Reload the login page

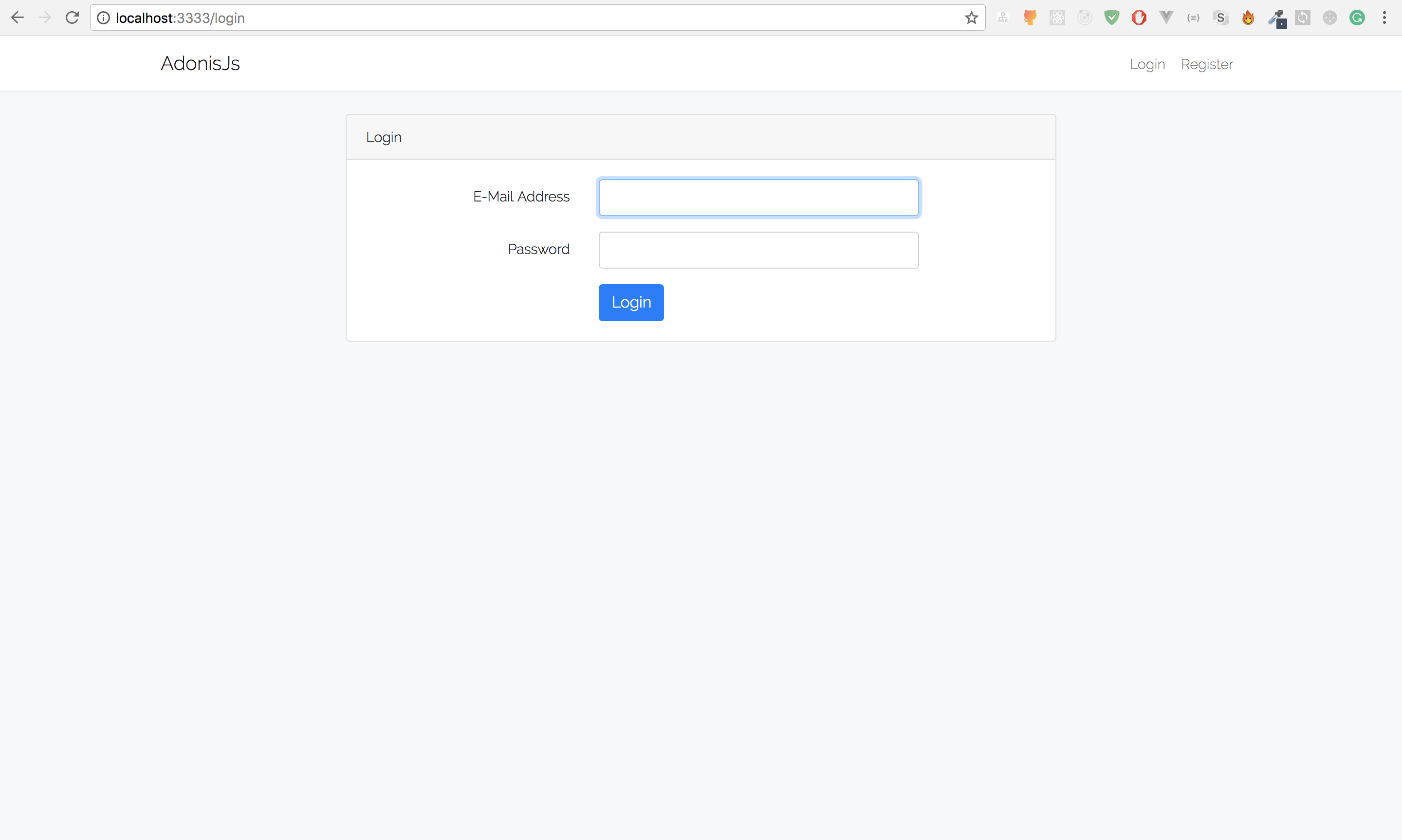pos(72,18)
